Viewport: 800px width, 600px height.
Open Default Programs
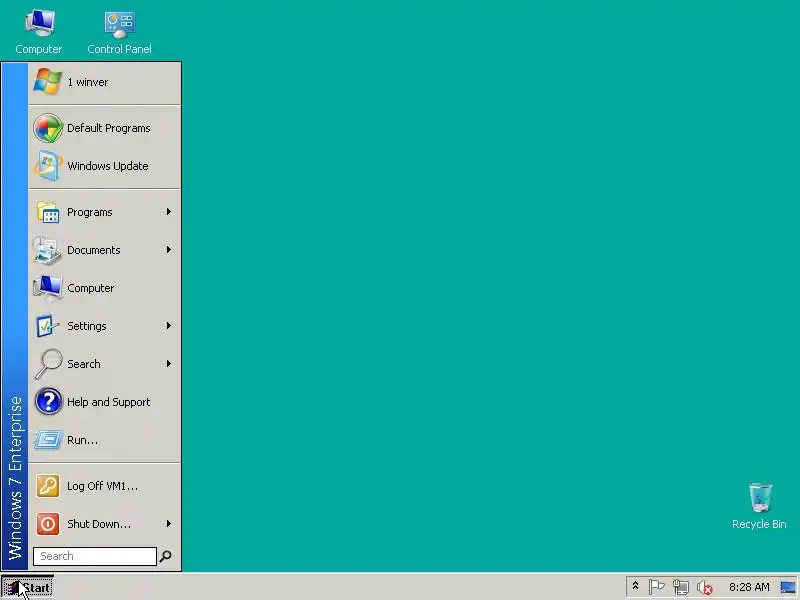pyautogui.click(x=105, y=128)
